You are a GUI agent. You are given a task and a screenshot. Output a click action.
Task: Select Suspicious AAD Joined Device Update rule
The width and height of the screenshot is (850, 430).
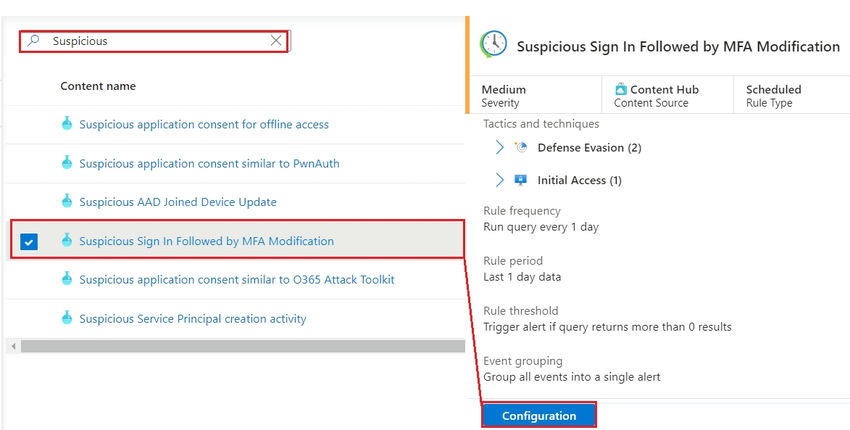coord(178,202)
